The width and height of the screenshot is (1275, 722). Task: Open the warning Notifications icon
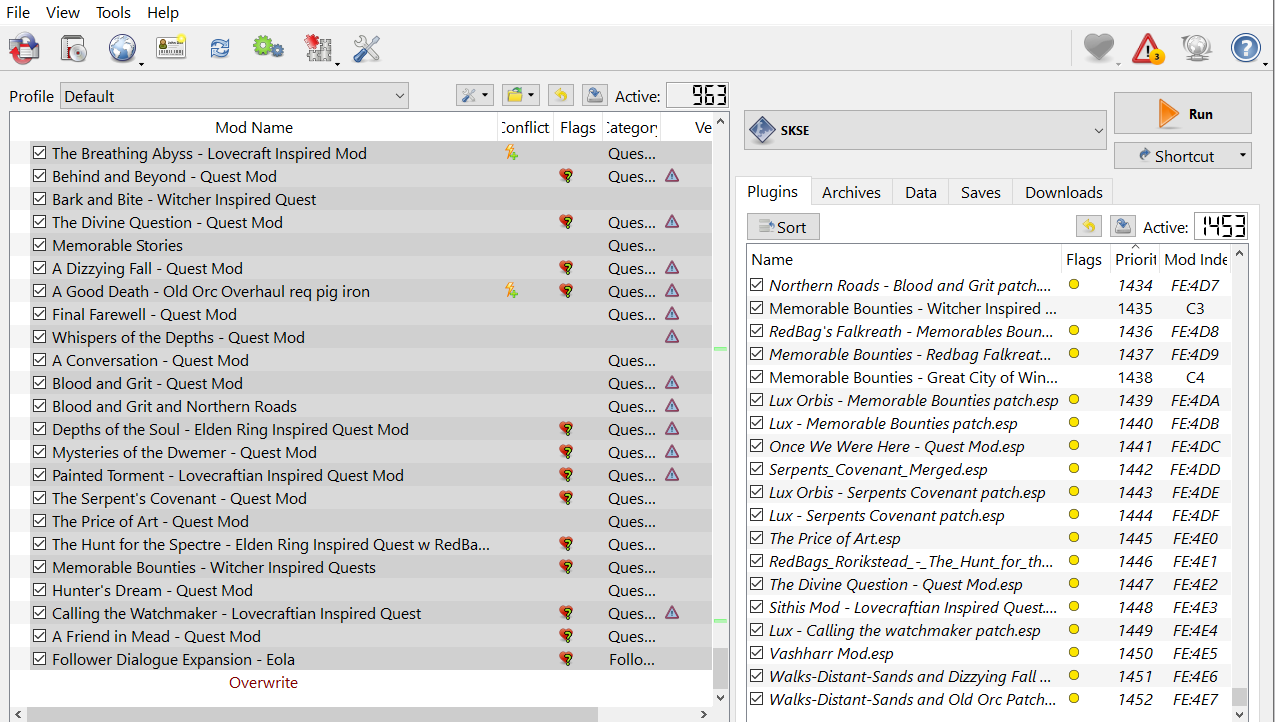point(1147,48)
